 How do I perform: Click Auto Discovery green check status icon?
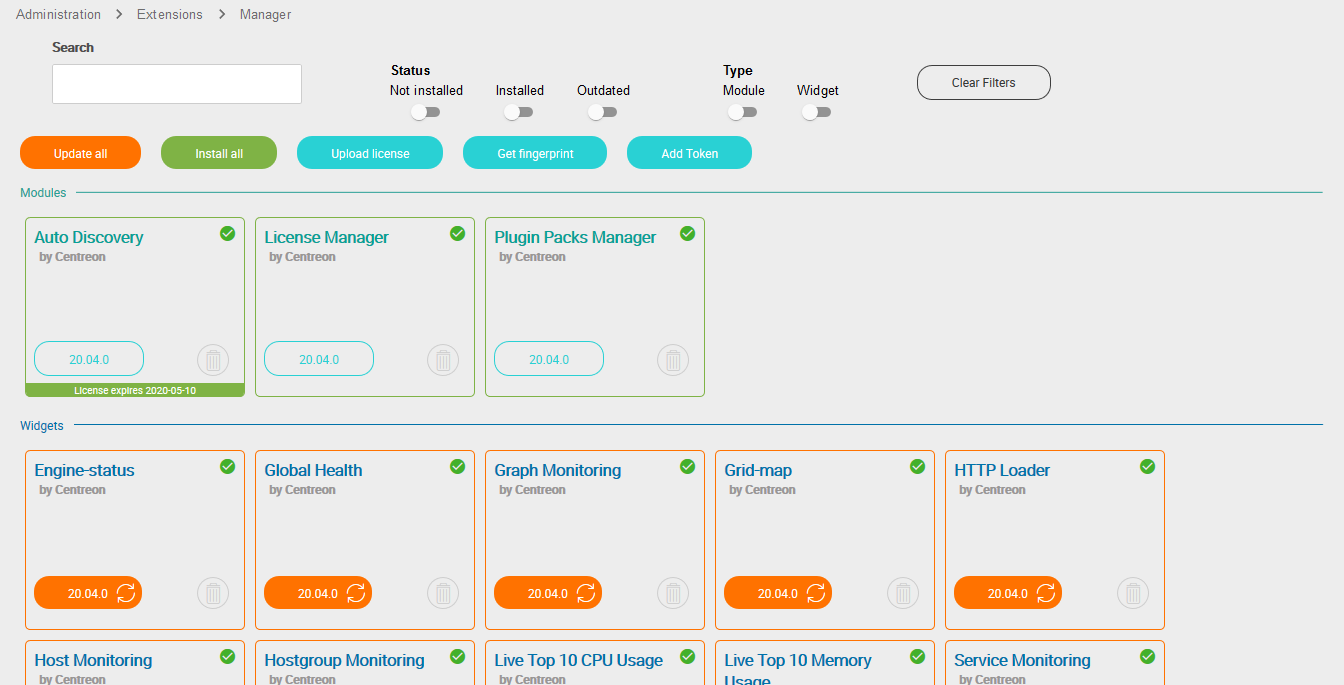pyautogui.click(x=227, y=233)
